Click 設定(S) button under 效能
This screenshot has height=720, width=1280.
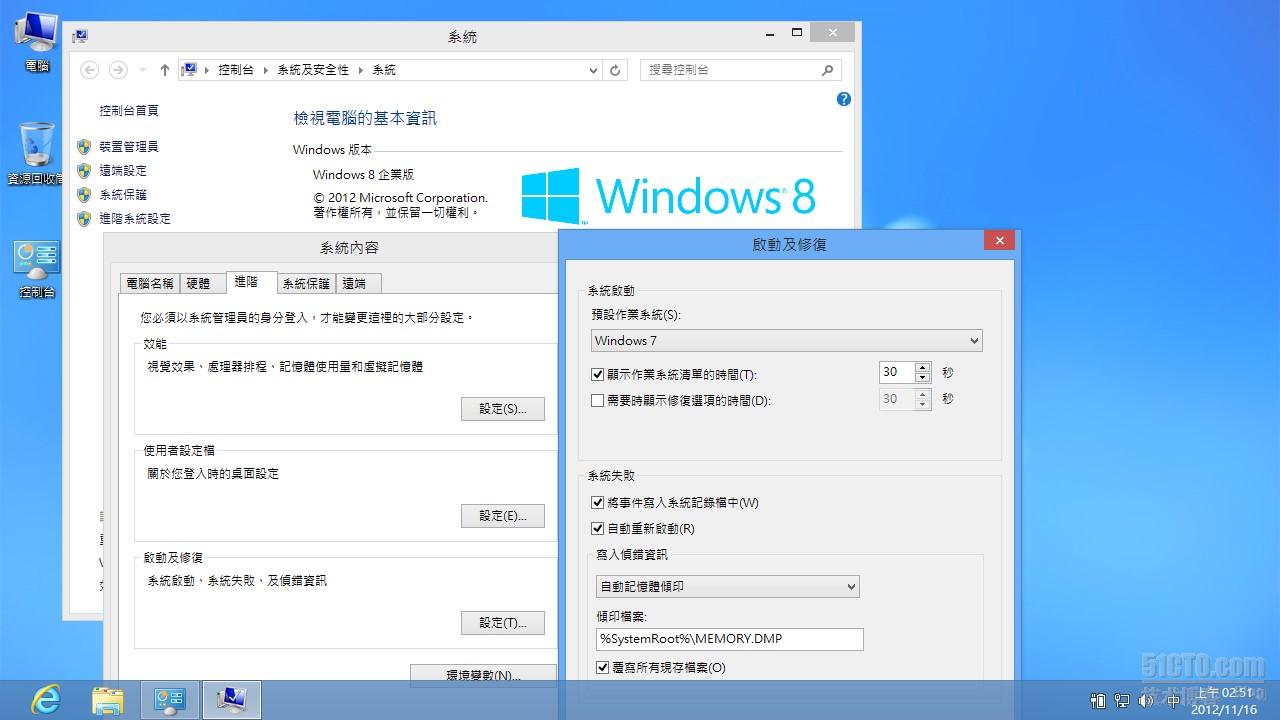(503, 409)
